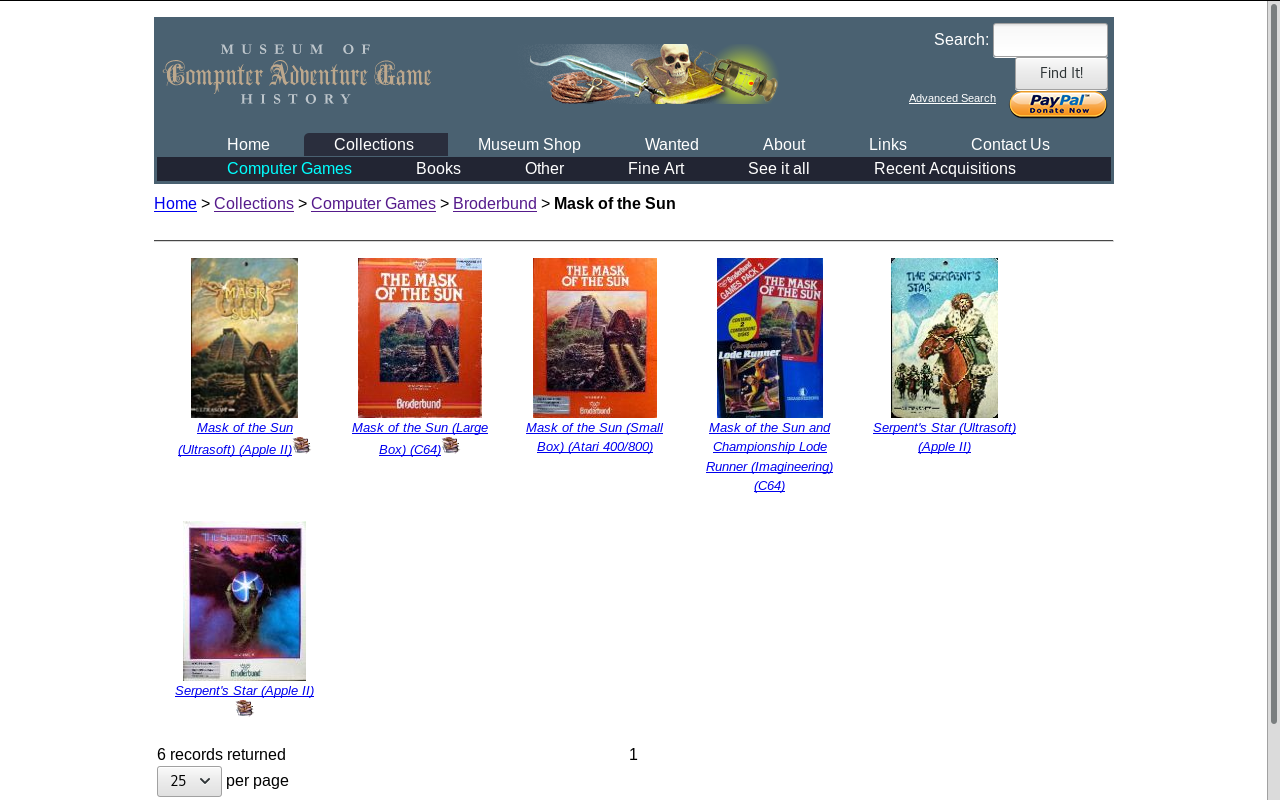Expand the 25 per page dropdown

coord(189,781)
